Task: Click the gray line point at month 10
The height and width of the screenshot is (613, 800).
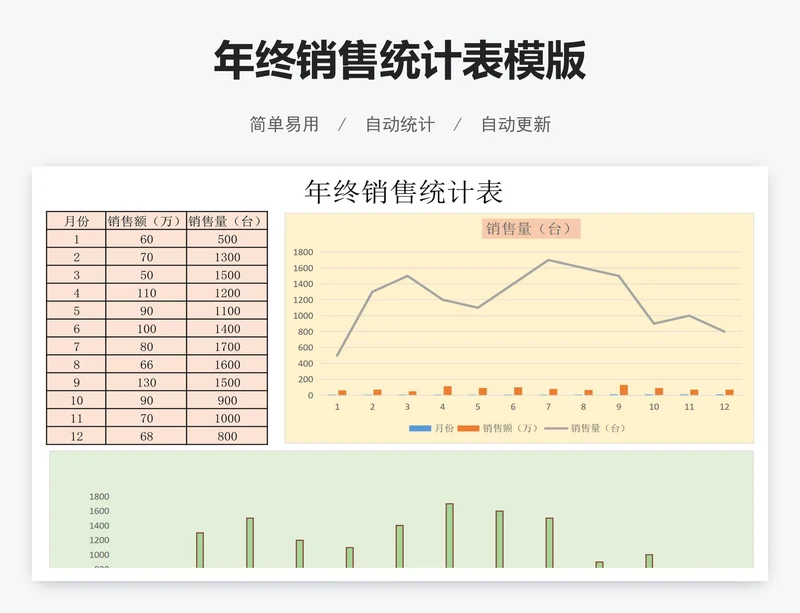Action: click(654, 324)
